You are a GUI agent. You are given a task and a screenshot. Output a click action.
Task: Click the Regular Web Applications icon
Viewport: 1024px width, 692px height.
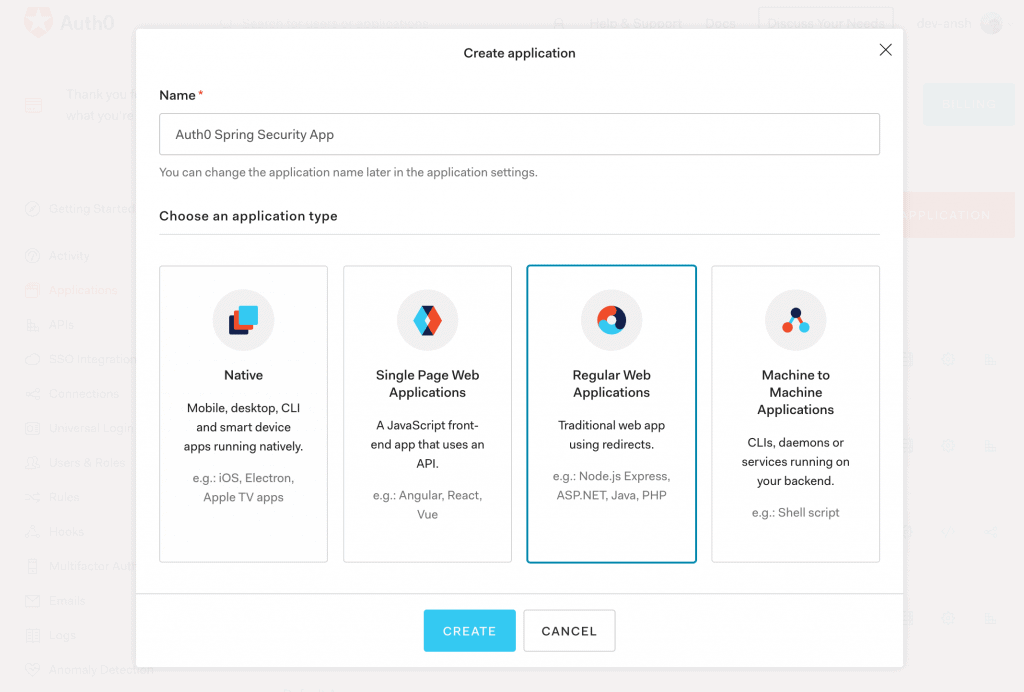(x=611, y=320)
